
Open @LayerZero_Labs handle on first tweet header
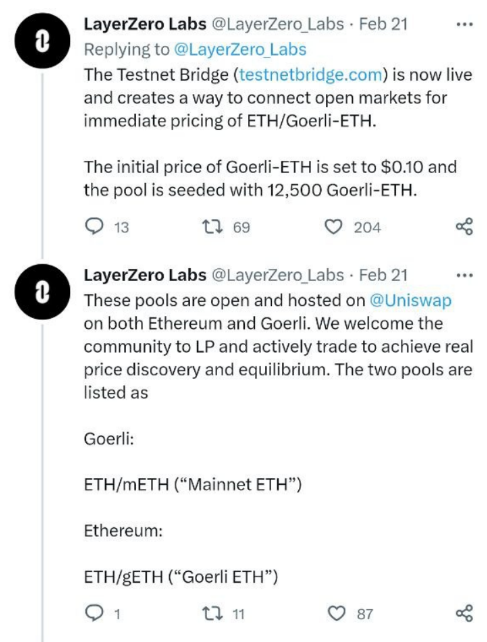[x=277, y=25]
